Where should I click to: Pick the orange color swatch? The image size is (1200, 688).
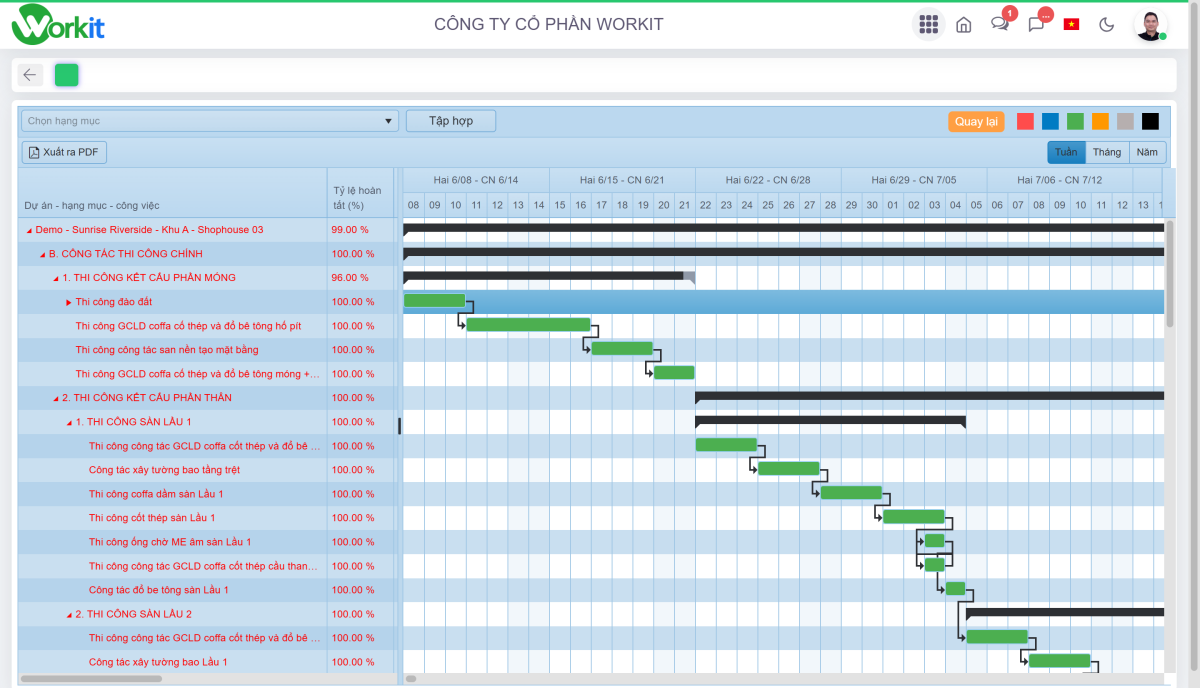pyautogui.click(x=1100, y=121)
